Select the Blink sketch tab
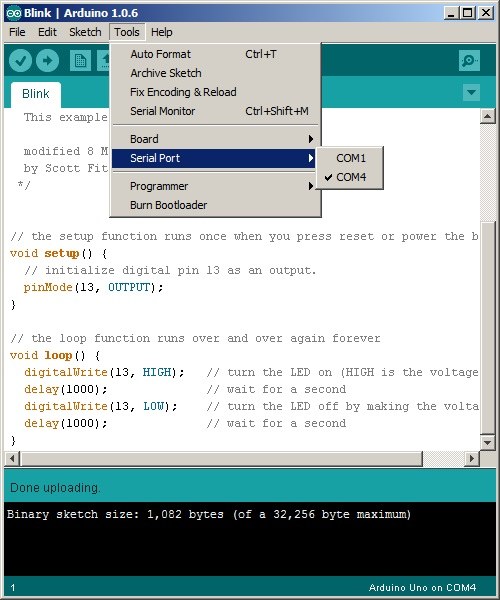 [36, 94]
